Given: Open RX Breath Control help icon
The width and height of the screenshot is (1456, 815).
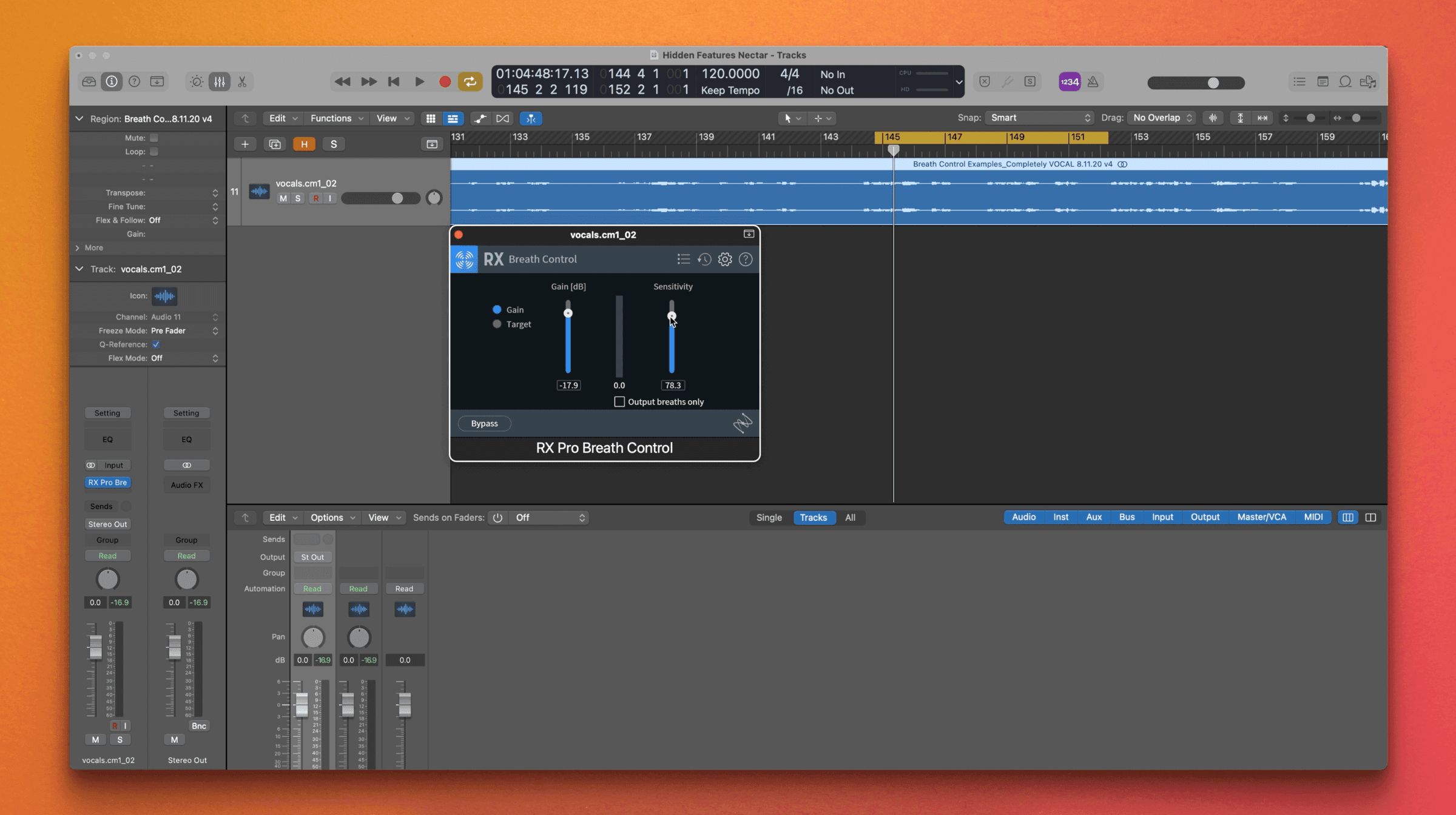Looking at the screenshot, I should pyautogui.click(x=746, y=260).
